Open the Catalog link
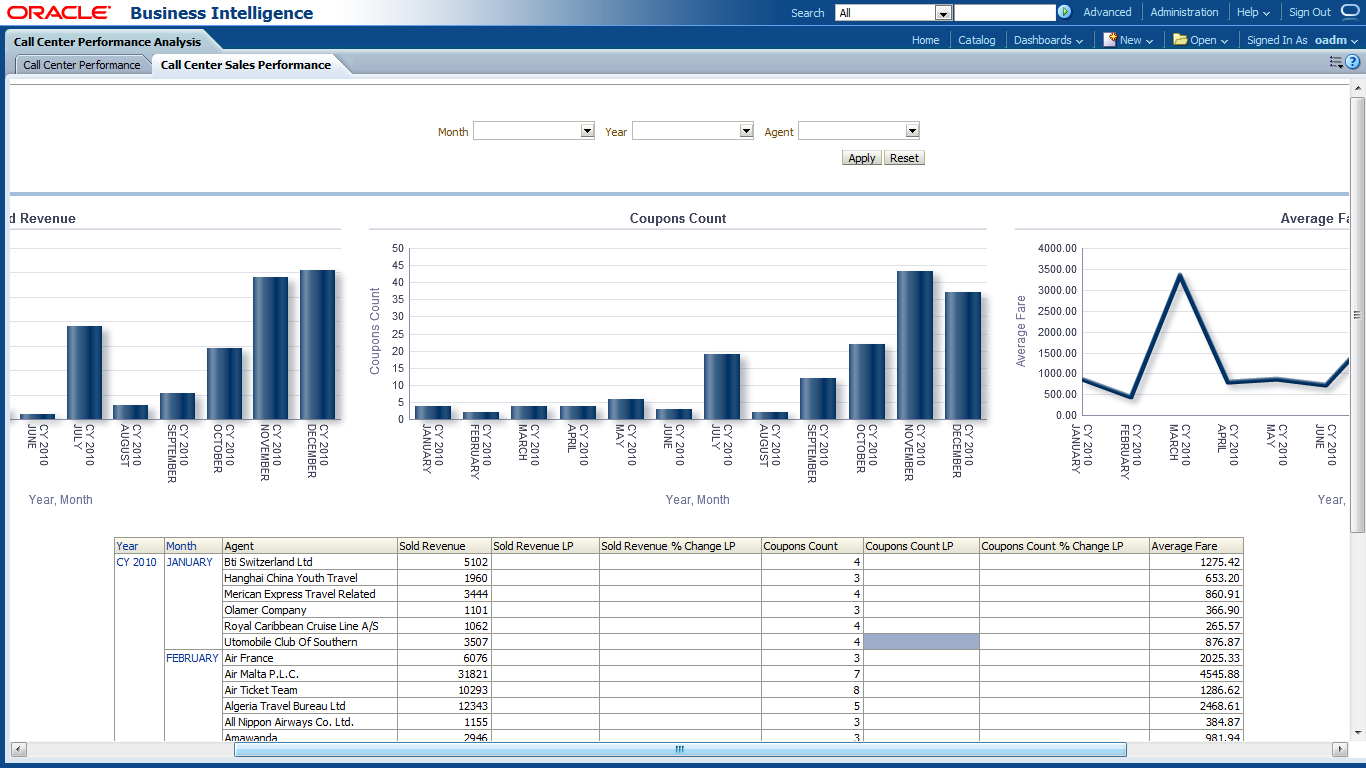Image resolution: width=1366 pixels, height=768 pixels. 977,40
